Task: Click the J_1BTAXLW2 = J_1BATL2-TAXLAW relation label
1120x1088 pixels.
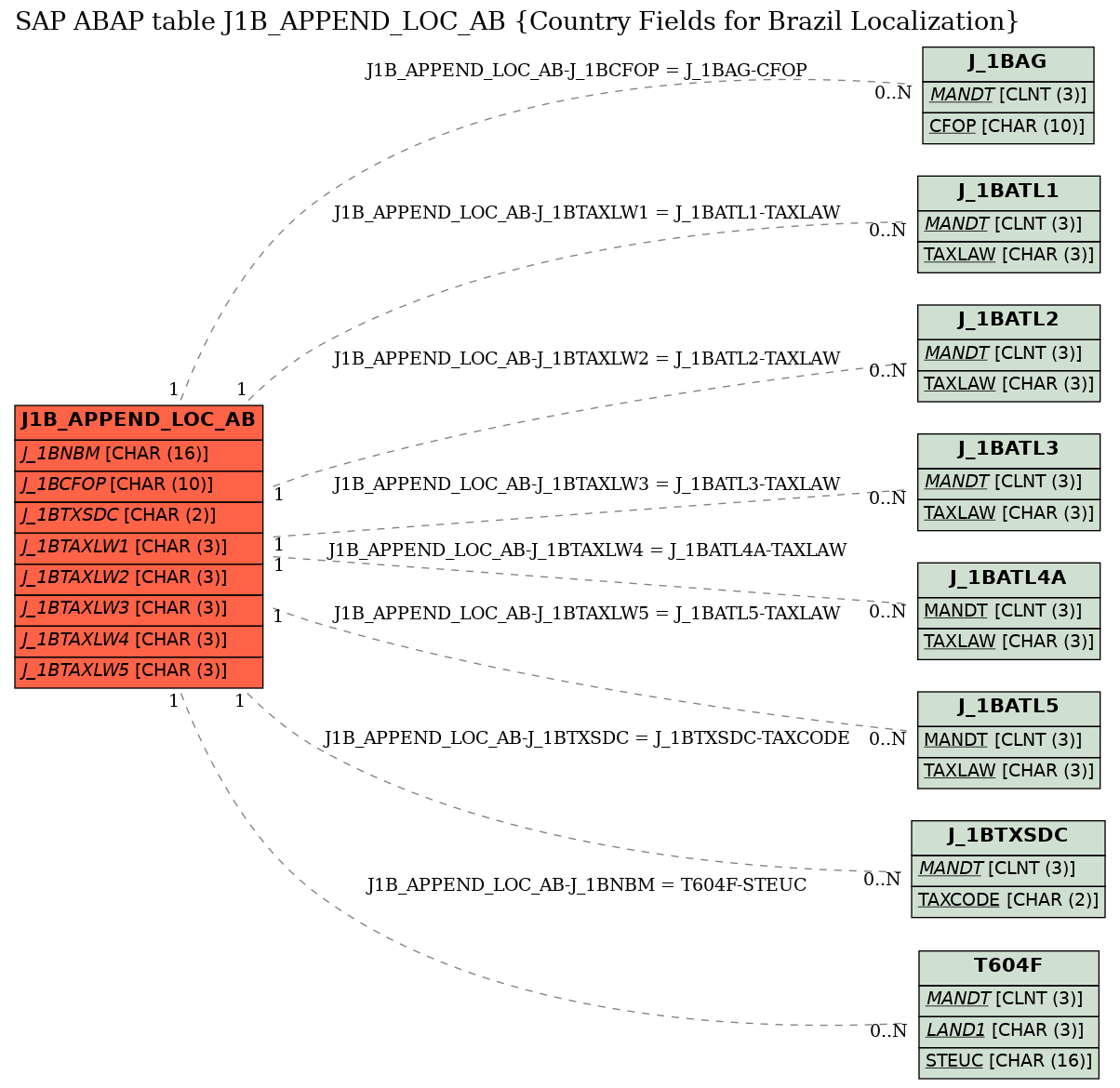Action: click(586, 359)
